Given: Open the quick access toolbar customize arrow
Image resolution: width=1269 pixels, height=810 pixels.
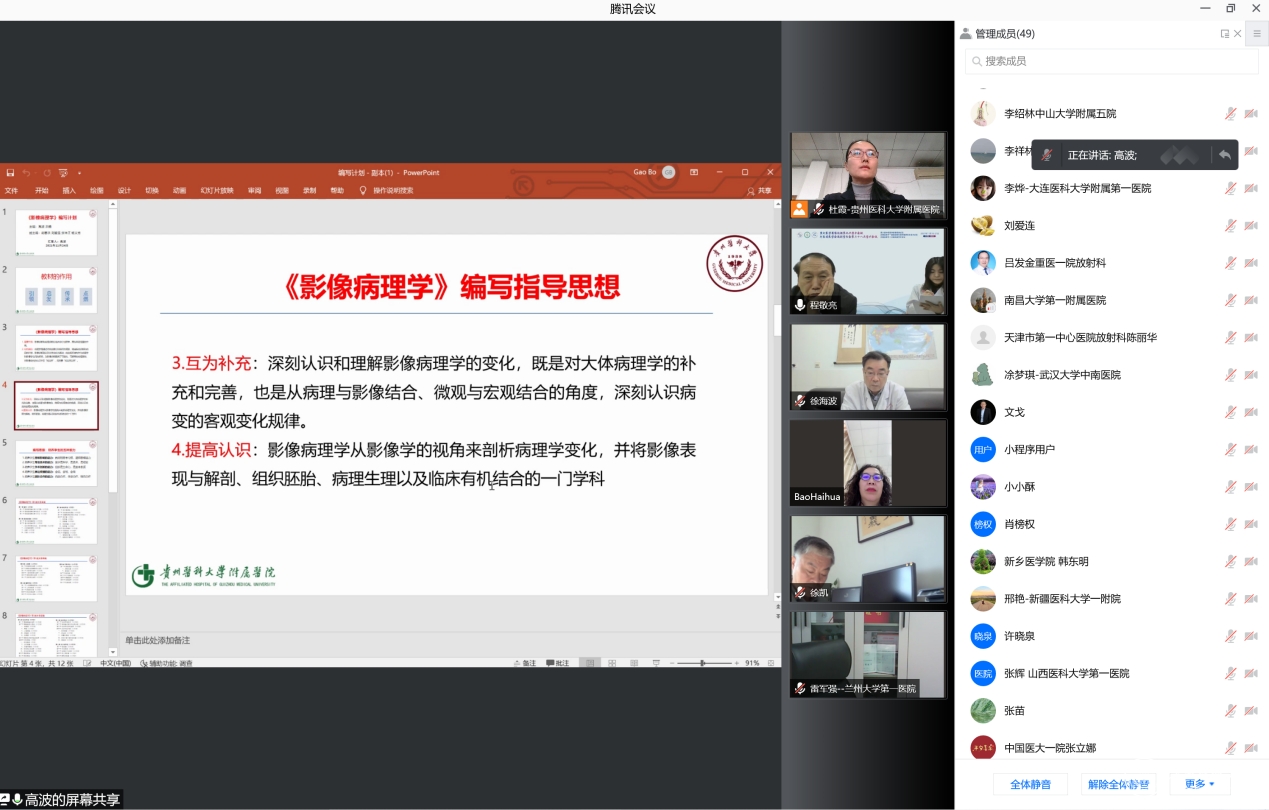Looking at the screenshot, I should click(x=80, y=173).
